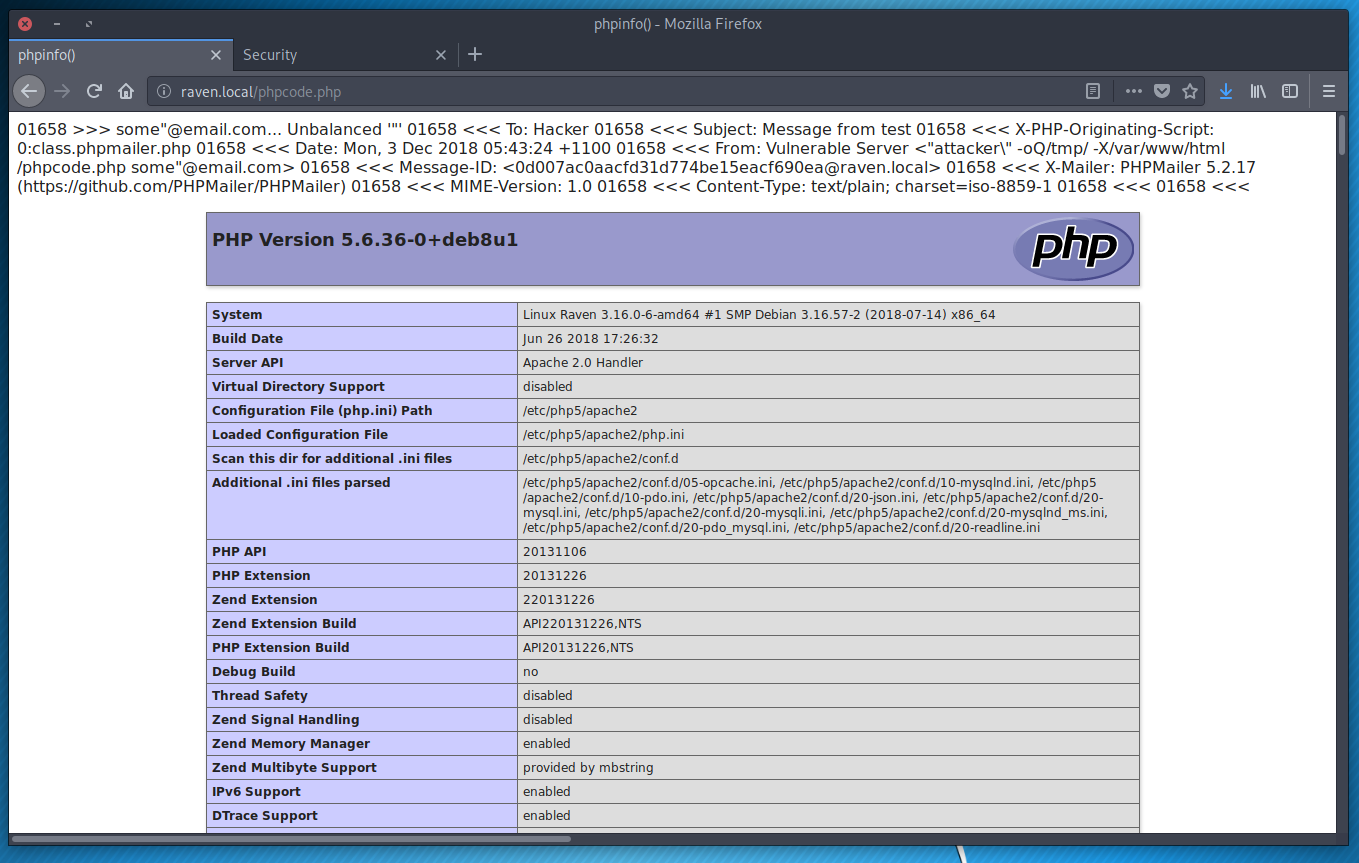Open the downloads panel
The width and height of the screenshot is (1359, 863).
tap(1226, 91)
